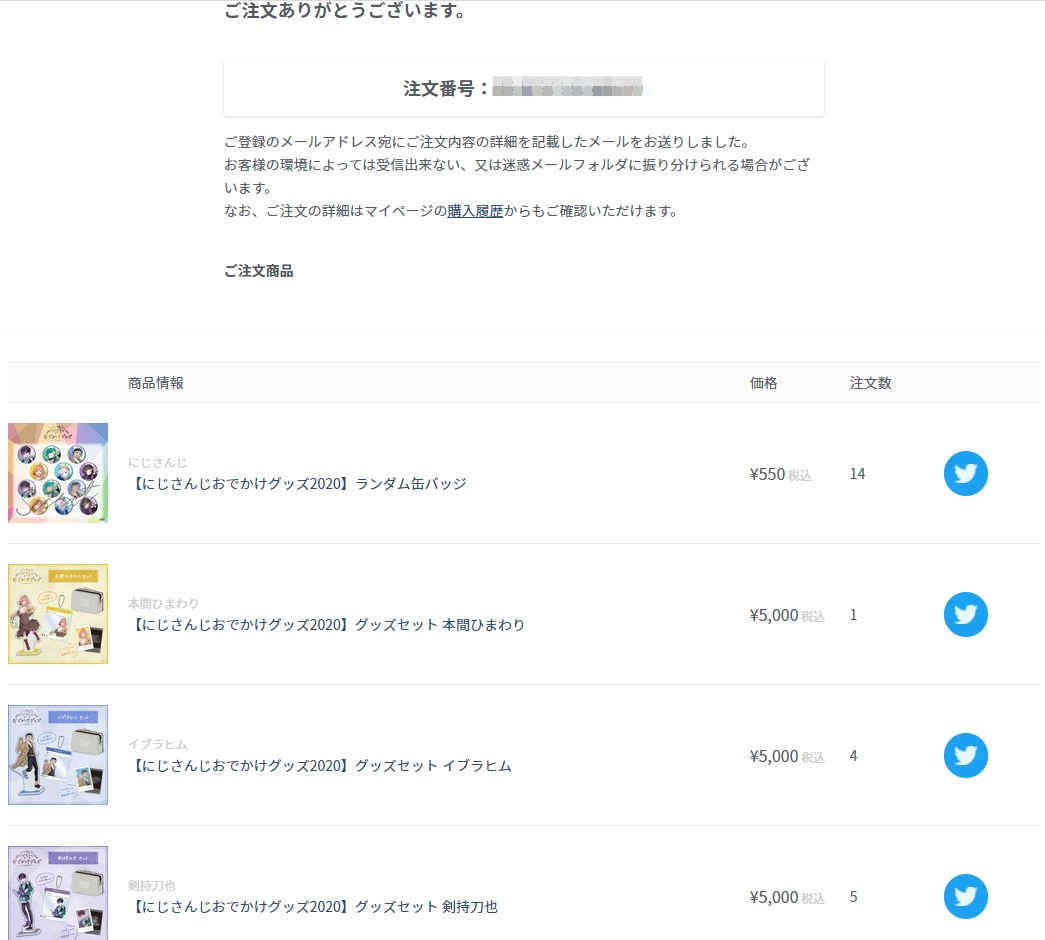
Task: Click the gray 本間ひまわり category label
Action: 163,603
